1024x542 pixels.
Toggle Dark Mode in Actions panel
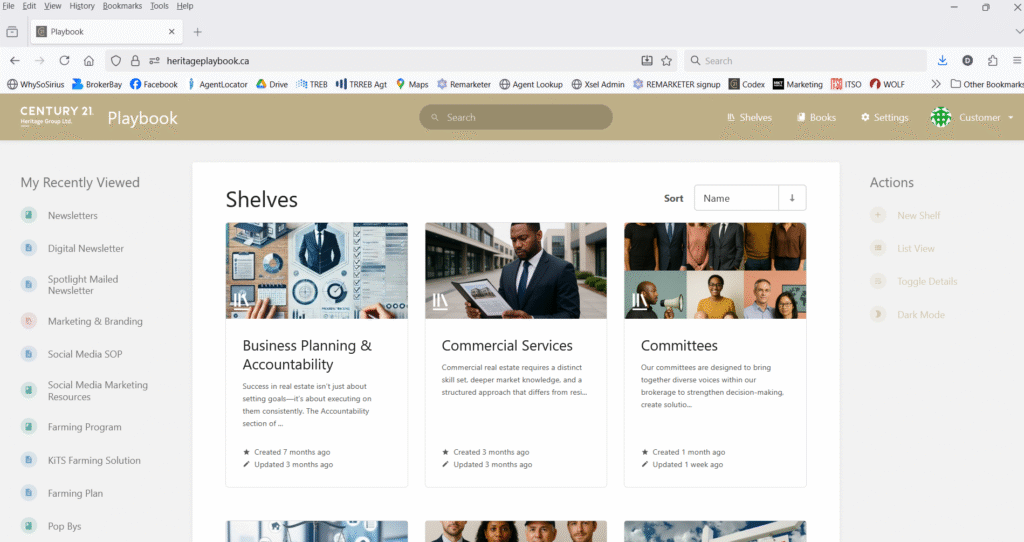[x=878, y=314]
